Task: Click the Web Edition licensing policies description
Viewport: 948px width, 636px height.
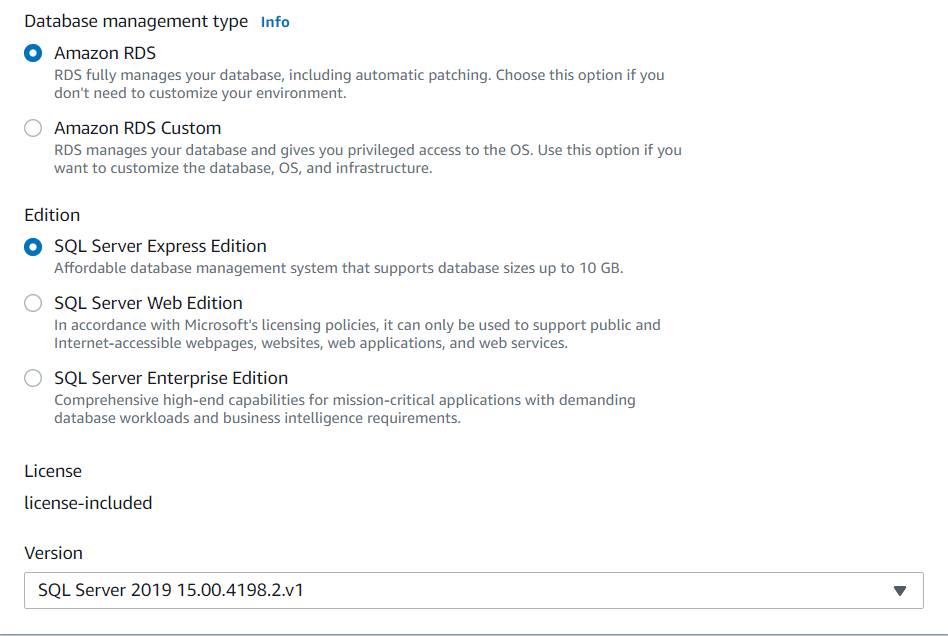Action: (357, 334)
